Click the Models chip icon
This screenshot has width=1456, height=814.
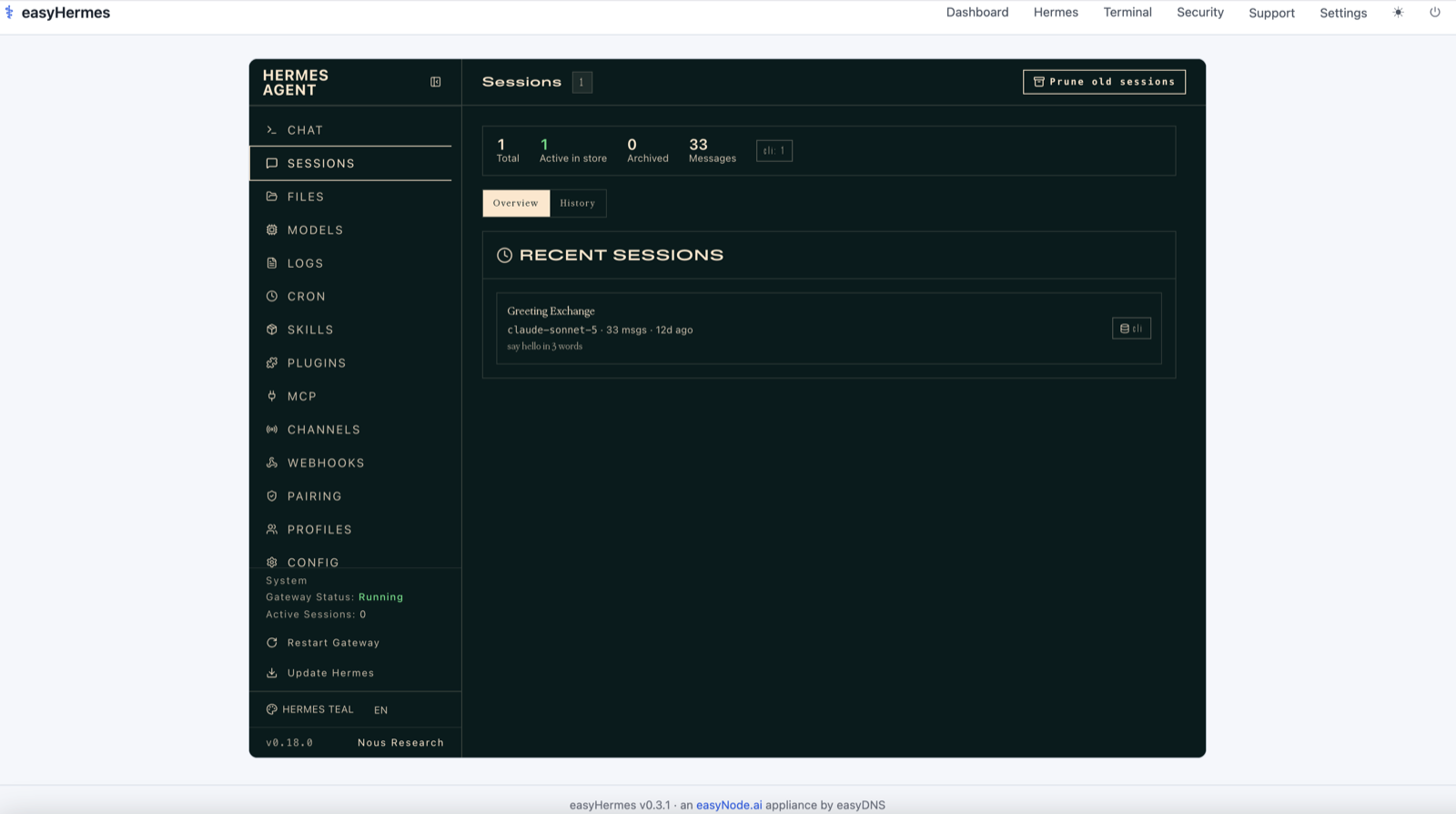coord(271,230)
